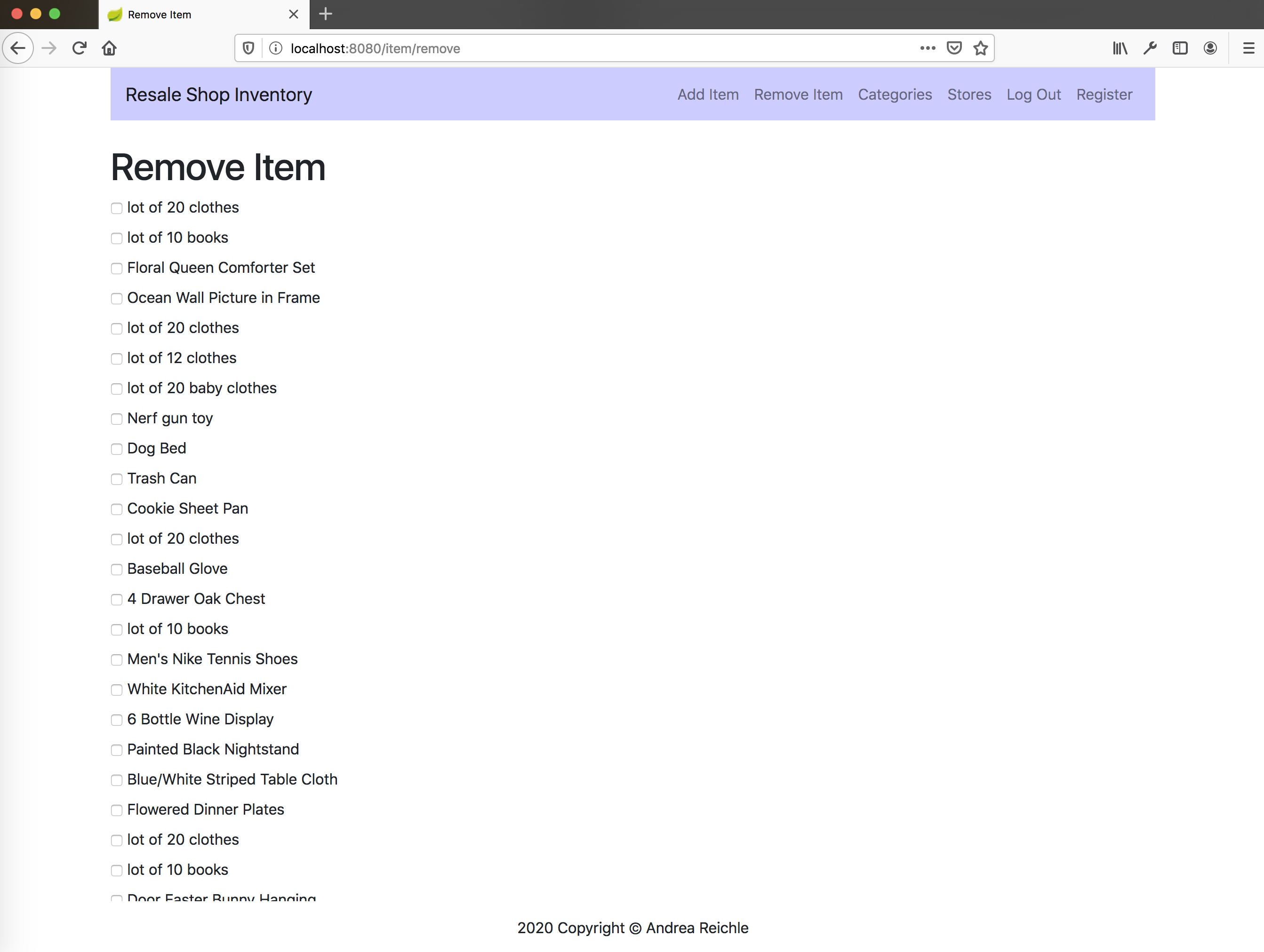Open the sidebar toggle icon
Image resolution: width=1264 pixels, height=952 pixels.
click(x=1180, y=48)
